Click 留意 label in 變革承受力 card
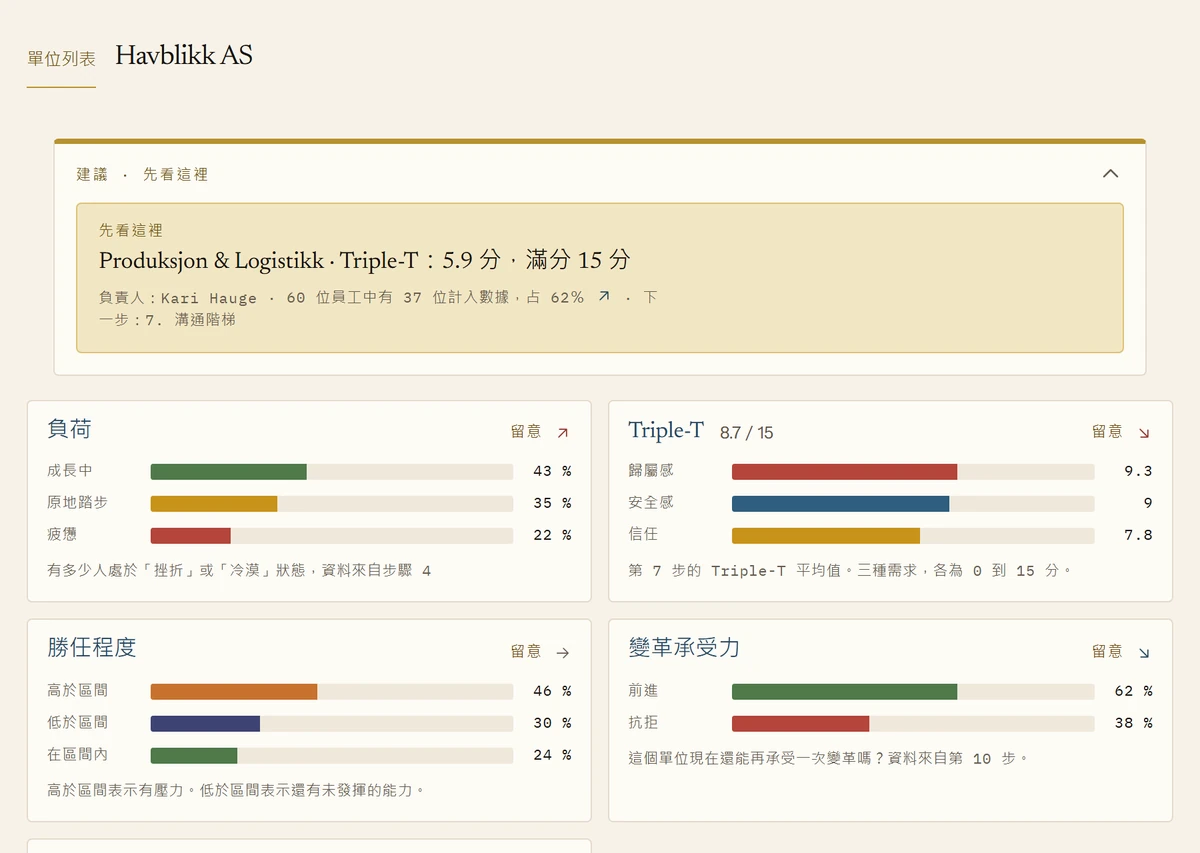The width and height of the screenshot is (1200, 853). click(x=1107, y=651)
